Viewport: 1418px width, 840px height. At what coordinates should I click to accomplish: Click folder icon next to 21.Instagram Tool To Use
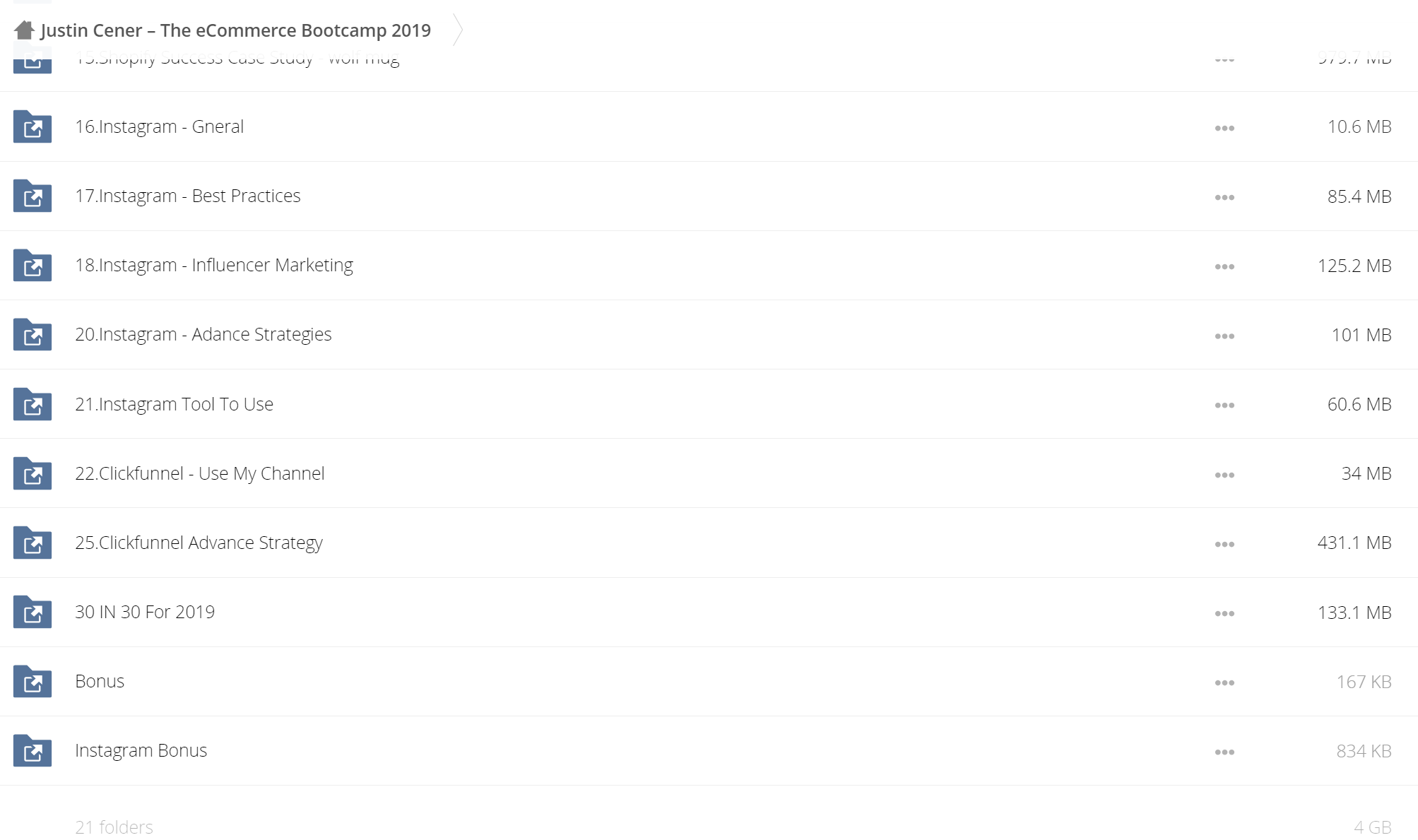33,404
